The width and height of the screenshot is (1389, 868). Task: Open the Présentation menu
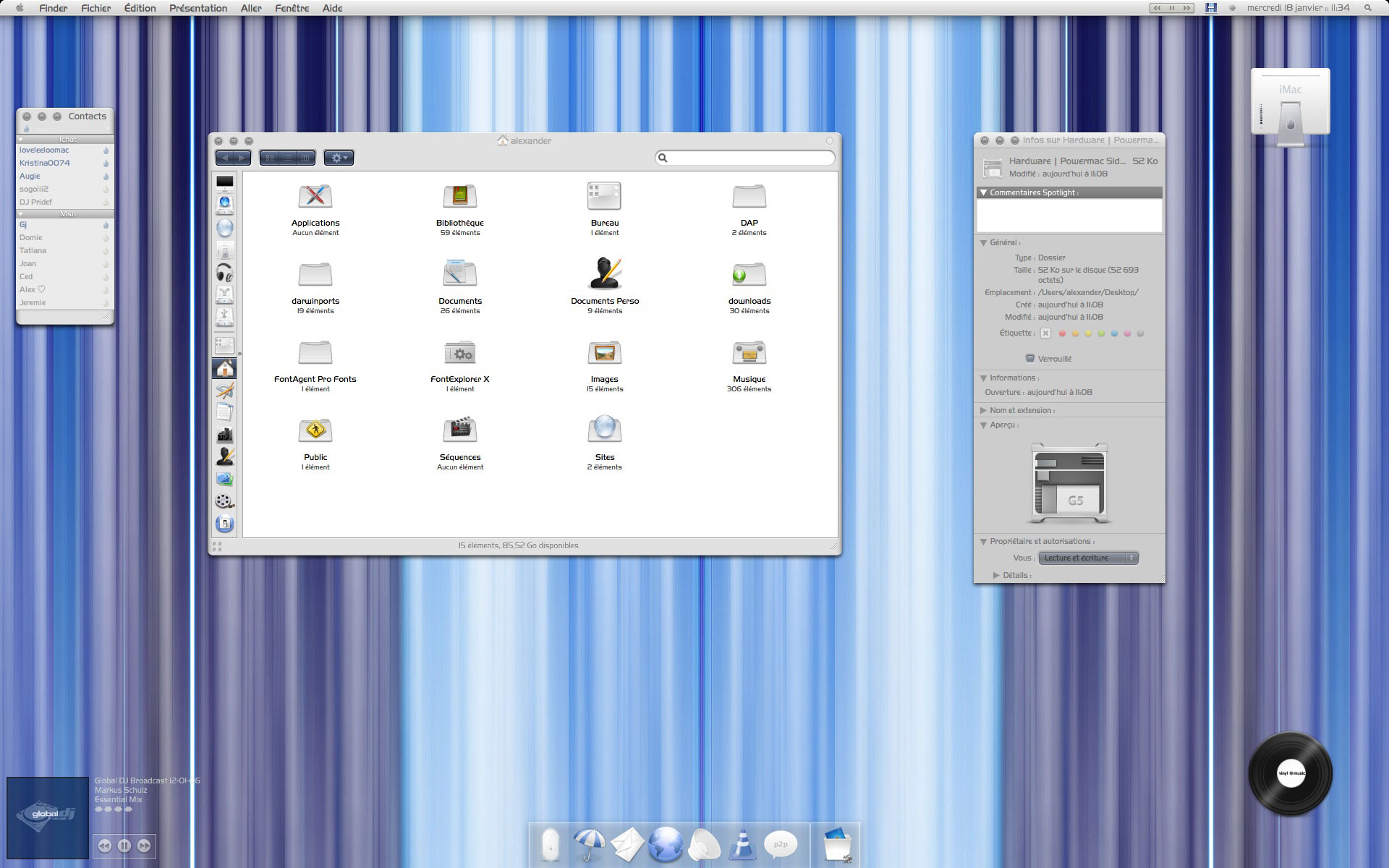pyautogui.click(x=198, y=8)
